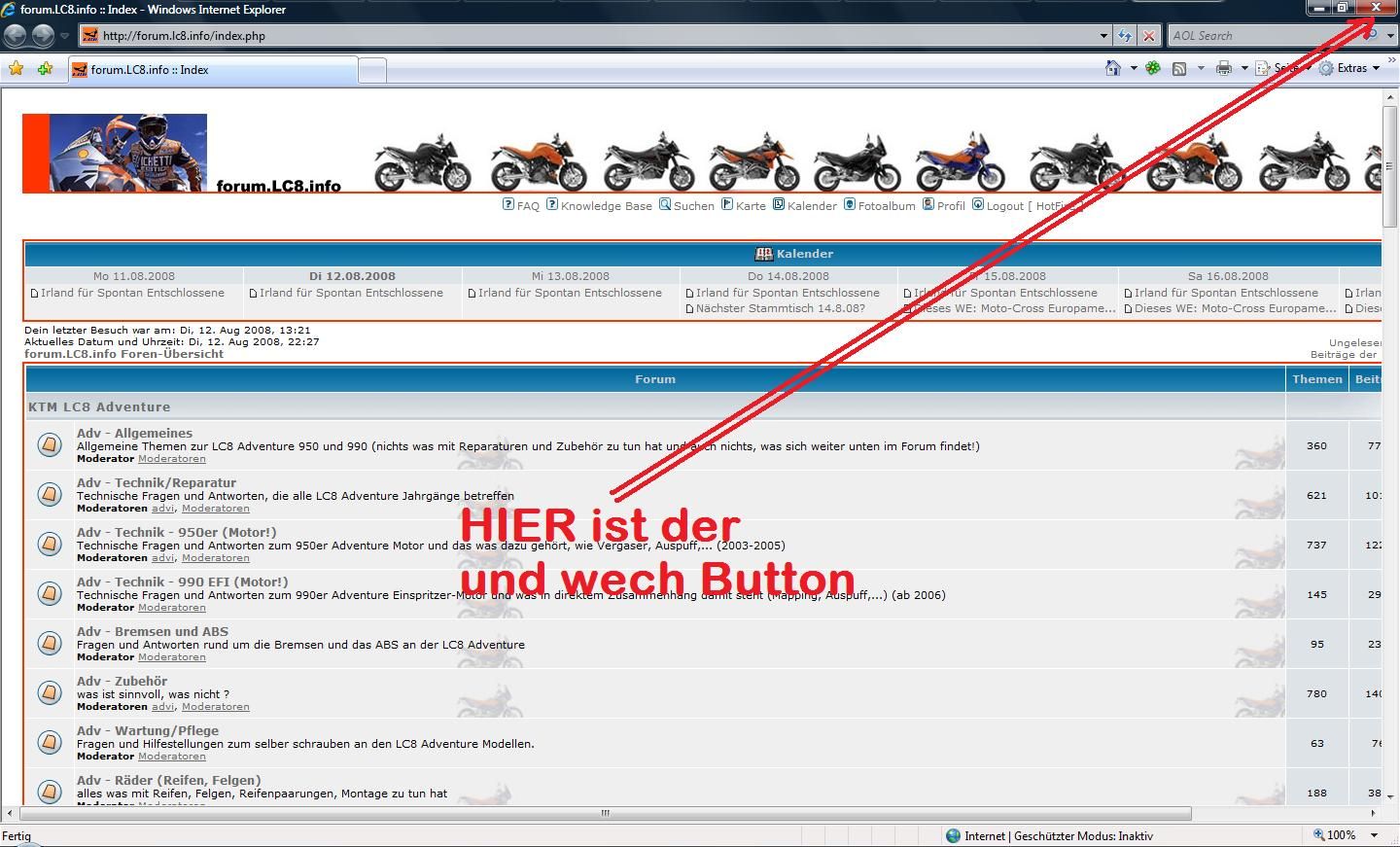Click the green ICQ flower toolbar icon
This screenshot has height=847, width=1400.
click(x=1153, y=68)
